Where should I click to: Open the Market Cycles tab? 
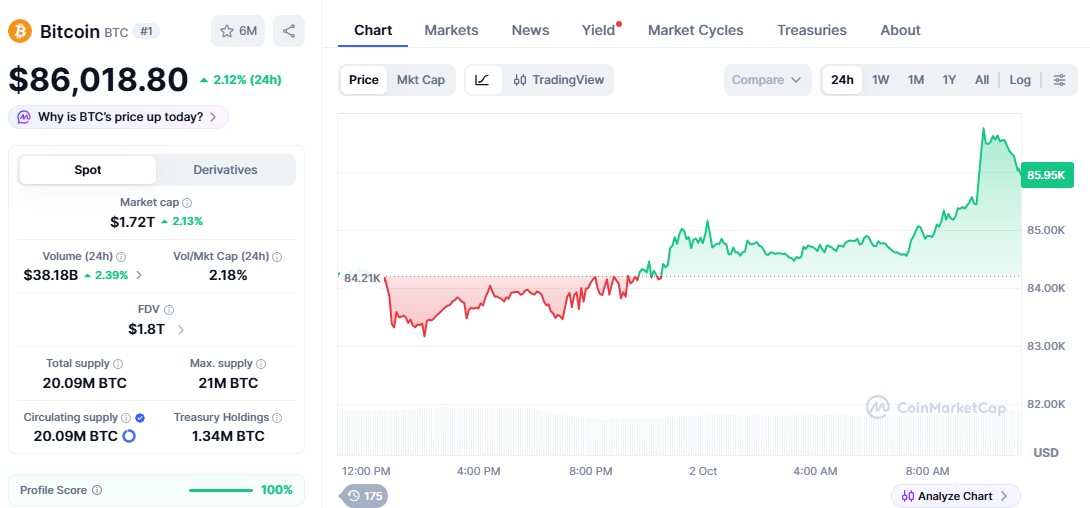(696, 30)
